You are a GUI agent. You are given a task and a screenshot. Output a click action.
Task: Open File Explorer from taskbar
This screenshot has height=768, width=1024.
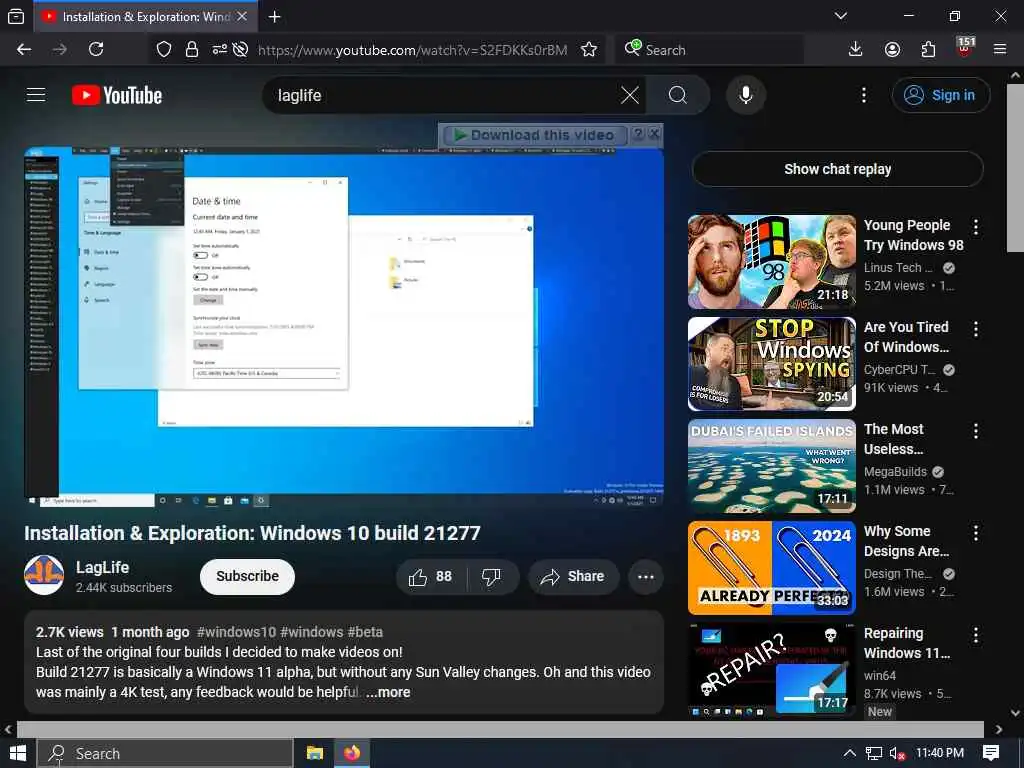pyautogui.click(x=315, y=753)
